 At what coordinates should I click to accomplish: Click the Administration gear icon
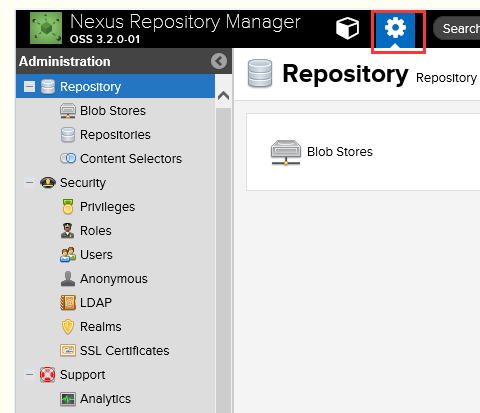pyautogui.click(x=395, y=28)
